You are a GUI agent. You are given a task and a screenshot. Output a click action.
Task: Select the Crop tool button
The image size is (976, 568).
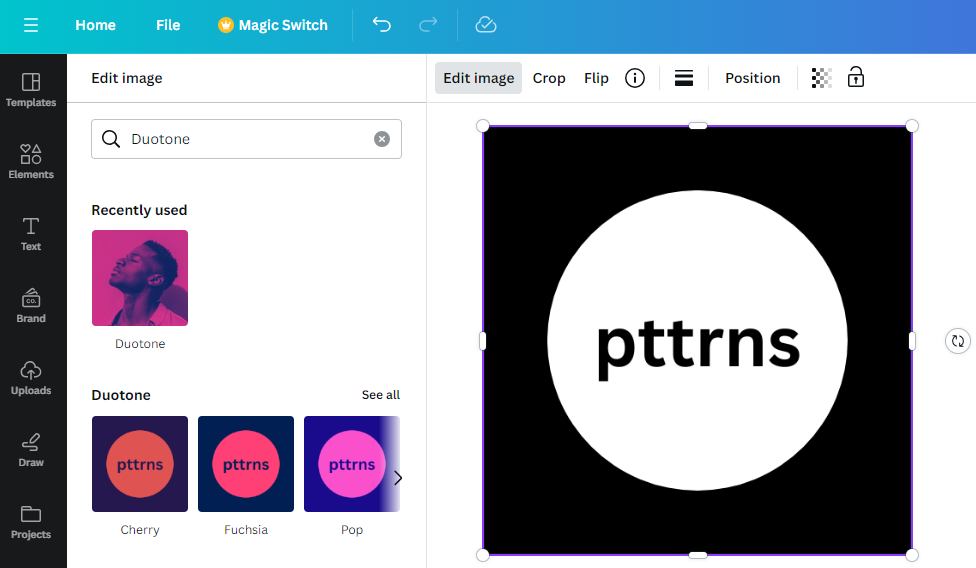[x=549, y=78]
